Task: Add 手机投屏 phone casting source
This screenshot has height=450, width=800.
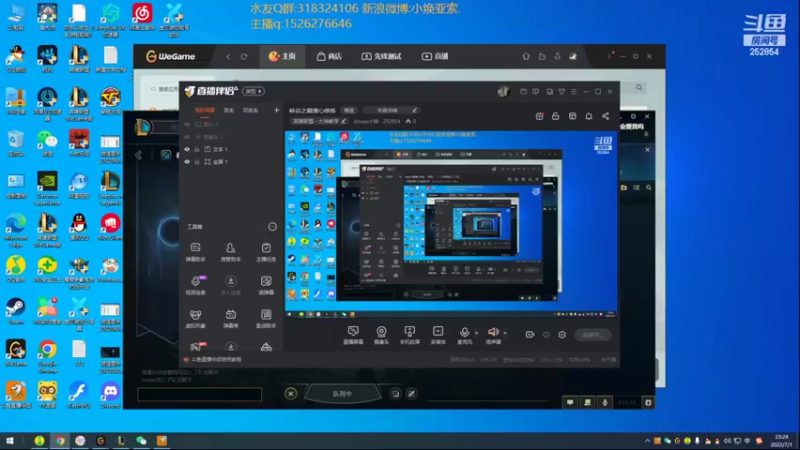Action: 410,335
